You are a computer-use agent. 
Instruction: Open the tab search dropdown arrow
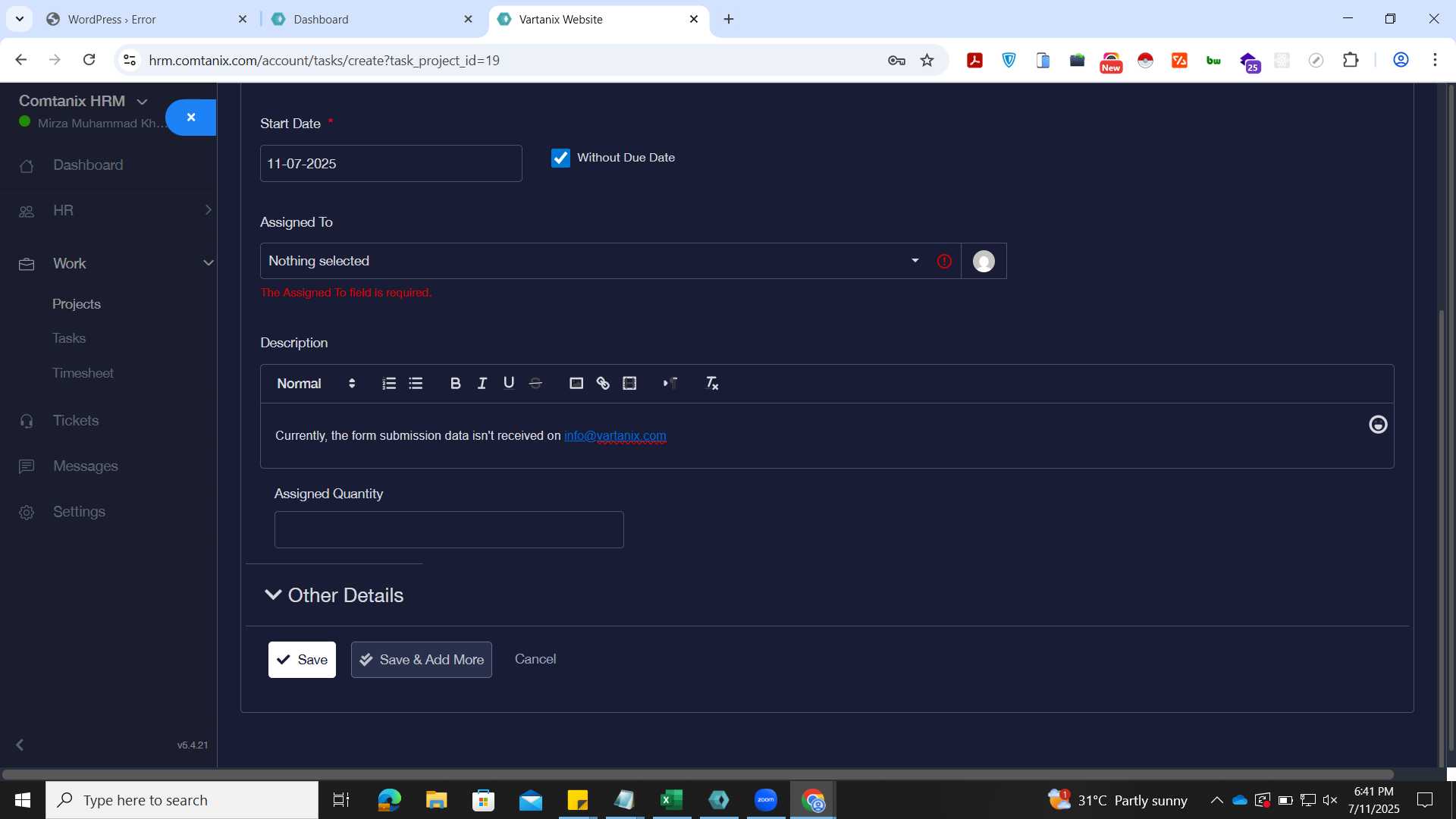[20, 19]
